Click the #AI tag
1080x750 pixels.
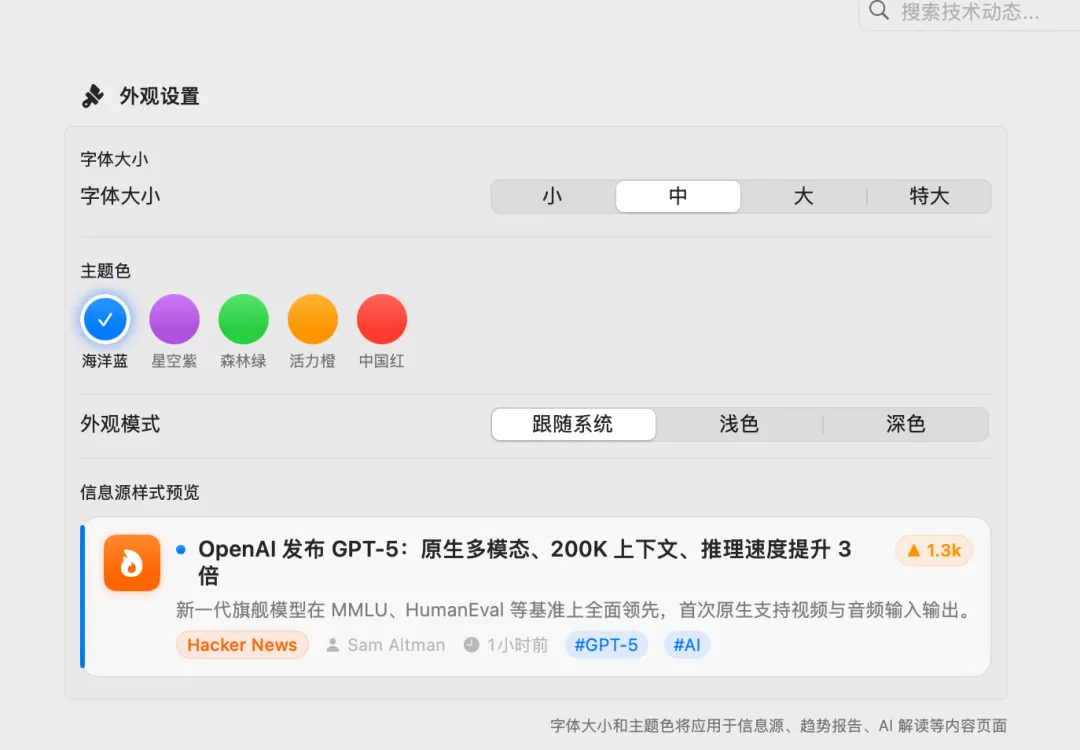[x=687, y=645]
